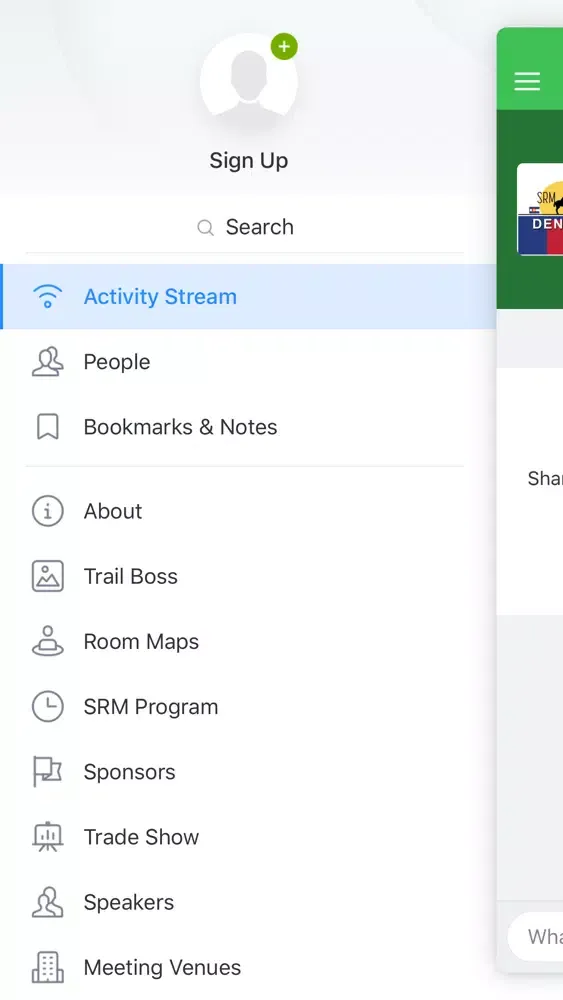Screen dimensions: 563x1000
Task: Tap the green plus badge on avatar
Action: (284, 47)
